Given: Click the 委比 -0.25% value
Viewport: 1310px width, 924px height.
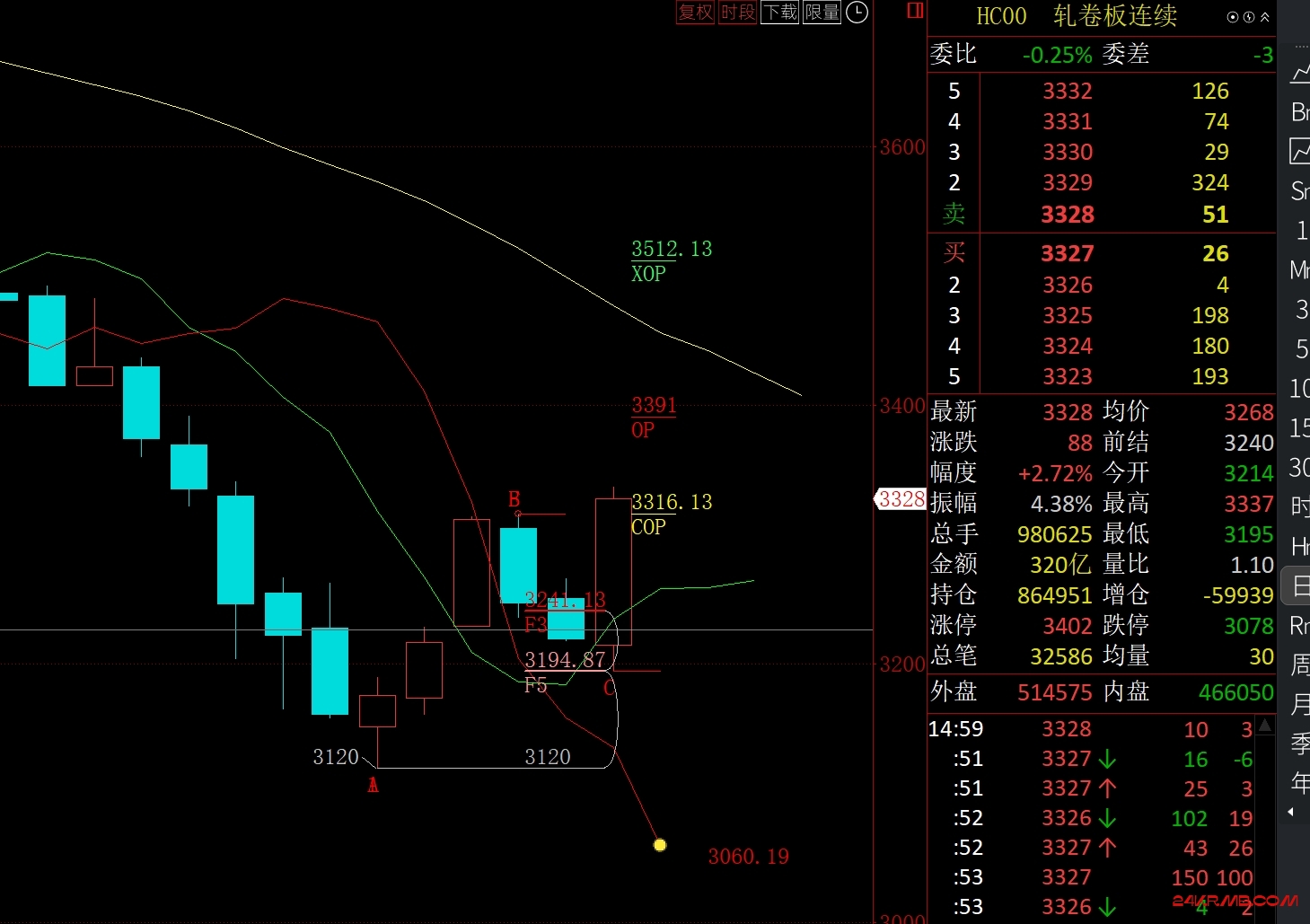Looking at the screenshot, I should point(1057,55).
